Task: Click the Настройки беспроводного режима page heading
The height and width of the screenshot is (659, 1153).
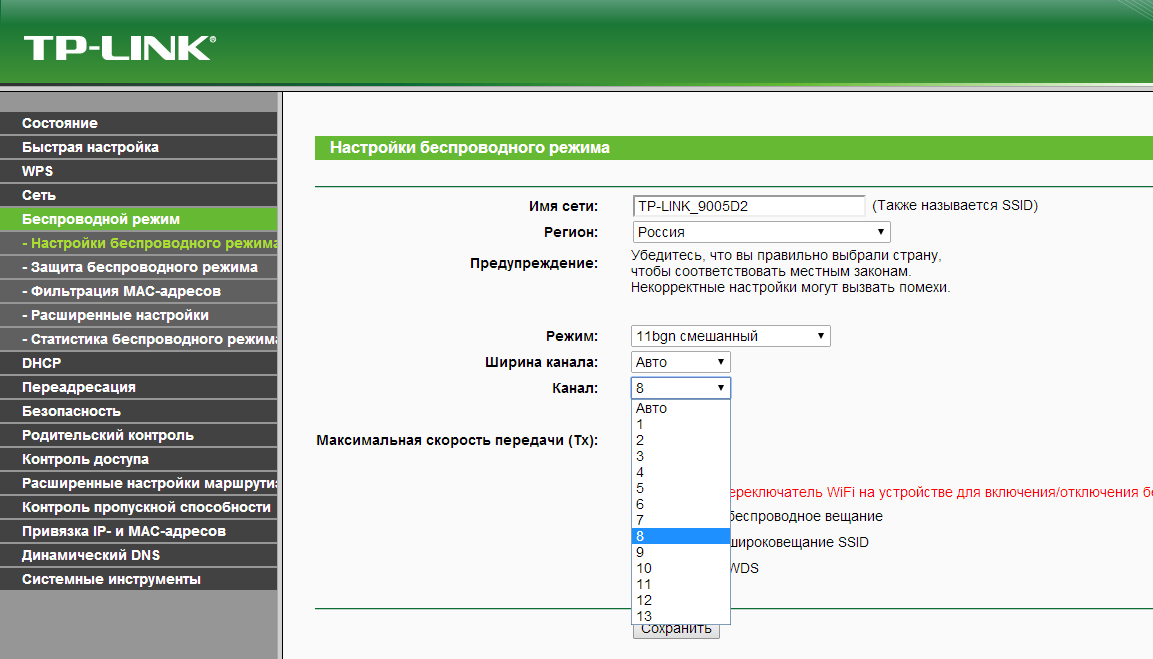Action: pos(470,148)
